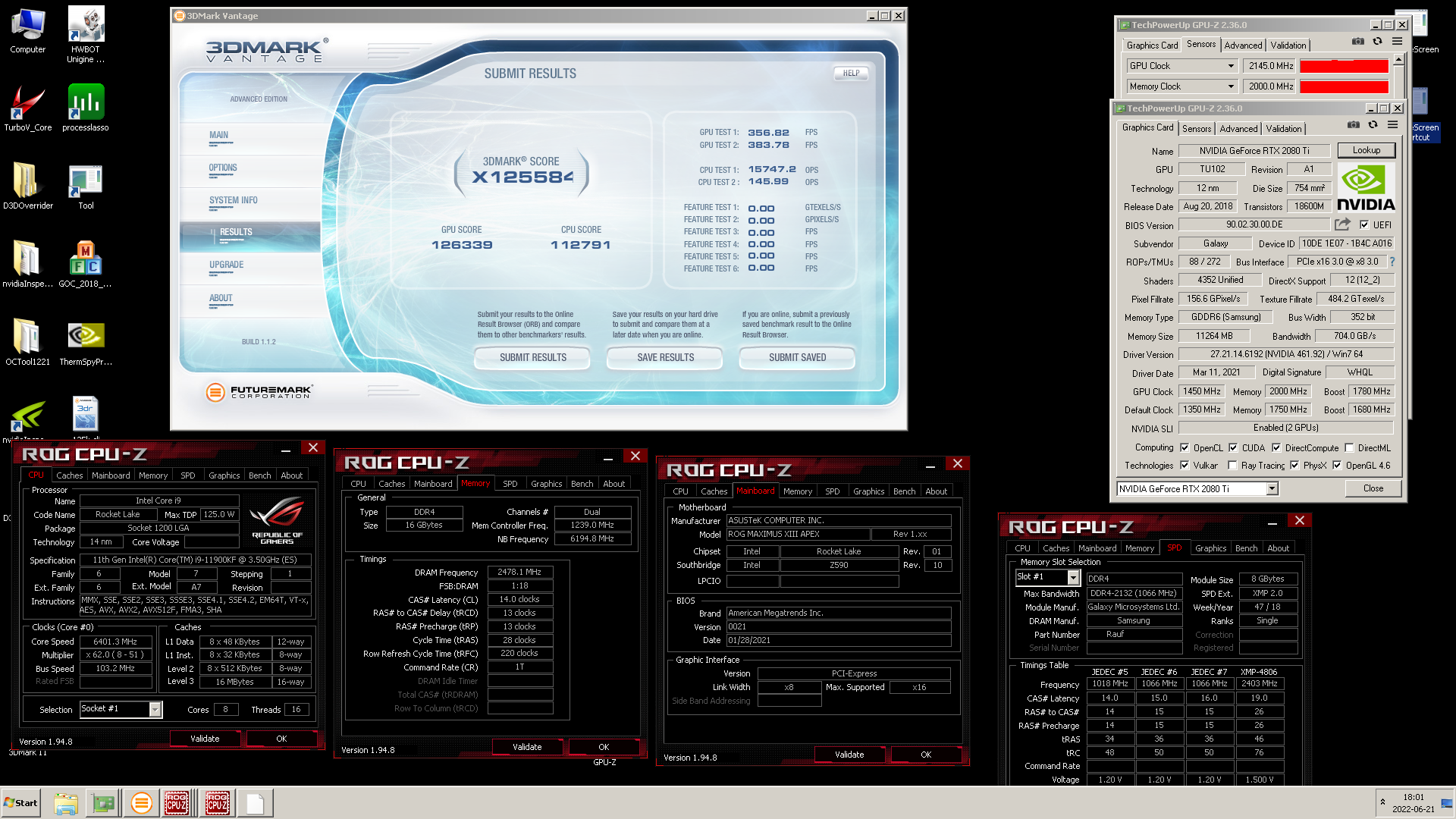Click the Futuremark logo in 3DMark Vantage
The width and height of the screenshot is (1456, 819).
coord(259,392)
